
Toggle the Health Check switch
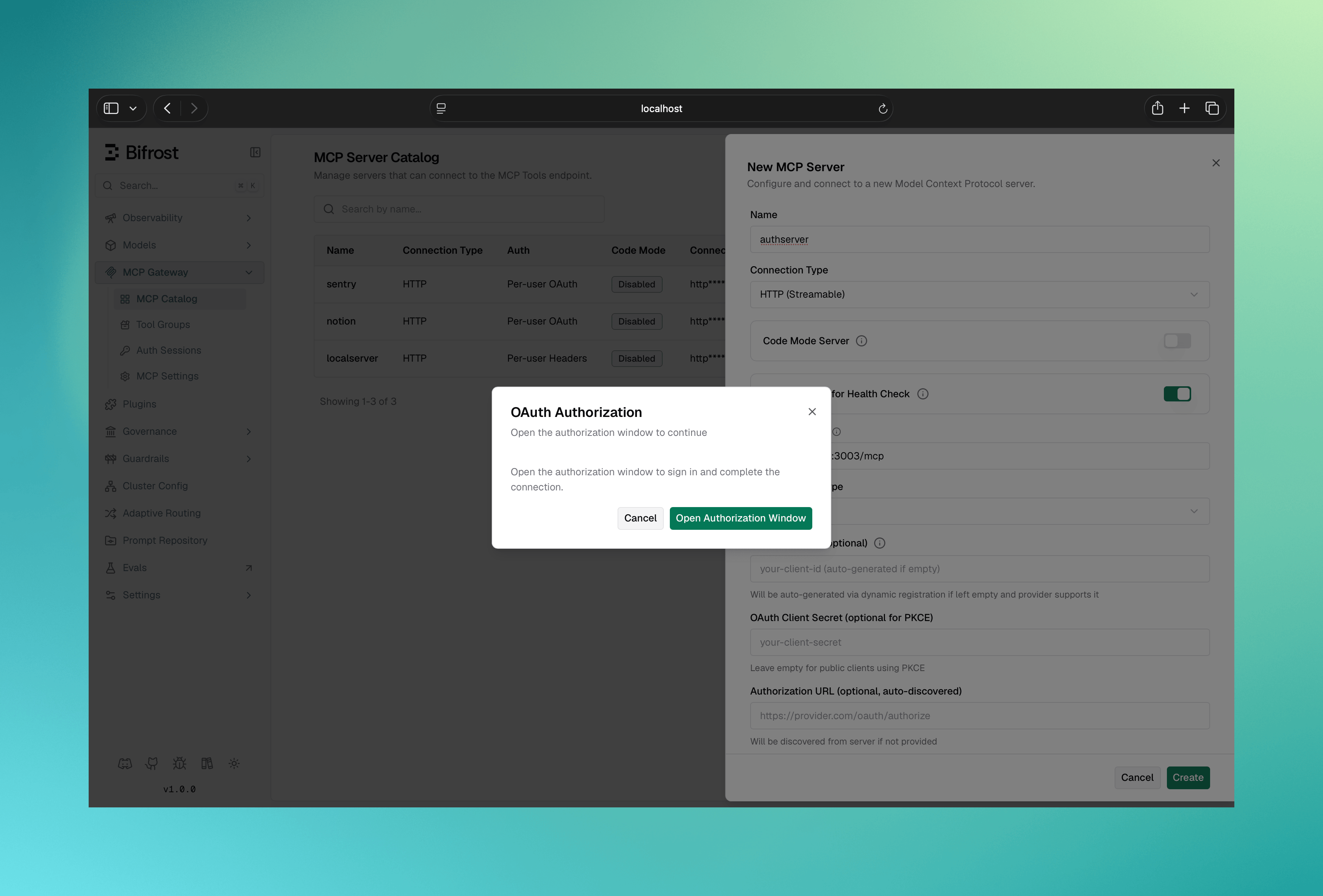1177,394
